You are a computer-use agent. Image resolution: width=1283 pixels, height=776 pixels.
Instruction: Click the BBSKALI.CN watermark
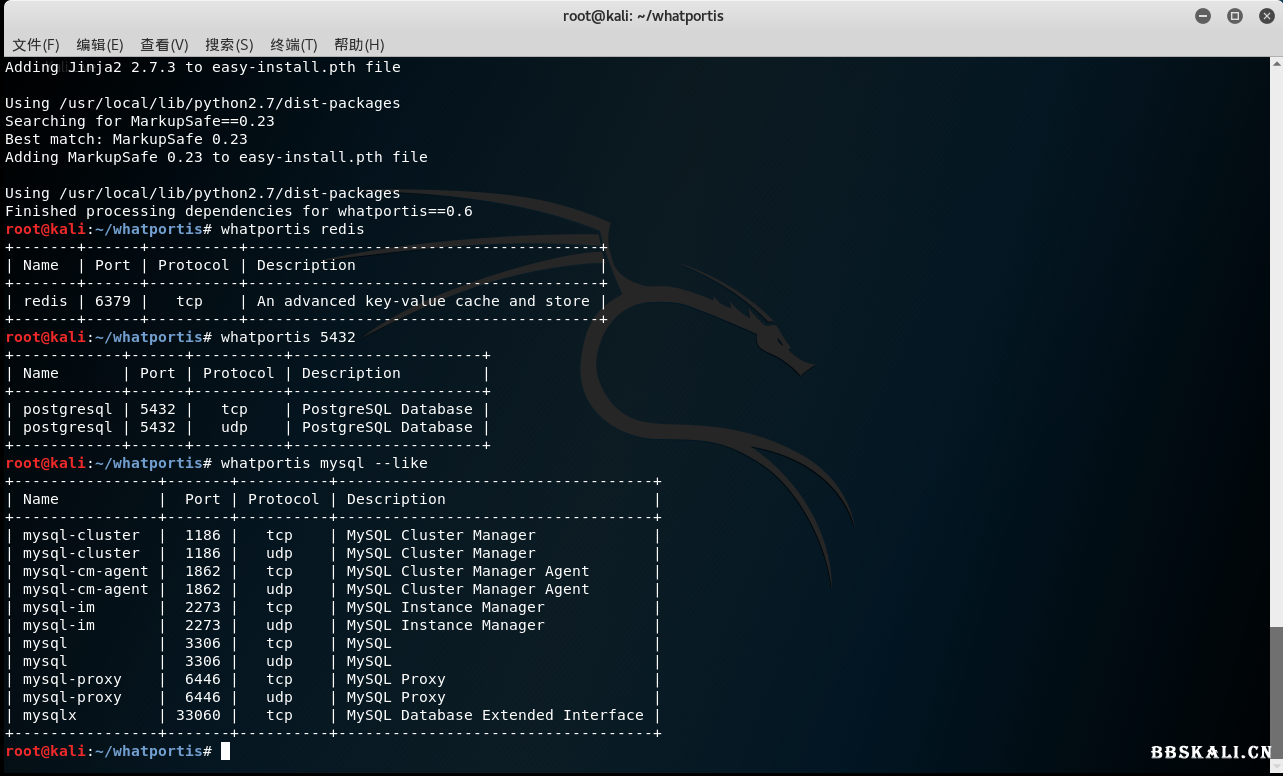point(1210,753)
